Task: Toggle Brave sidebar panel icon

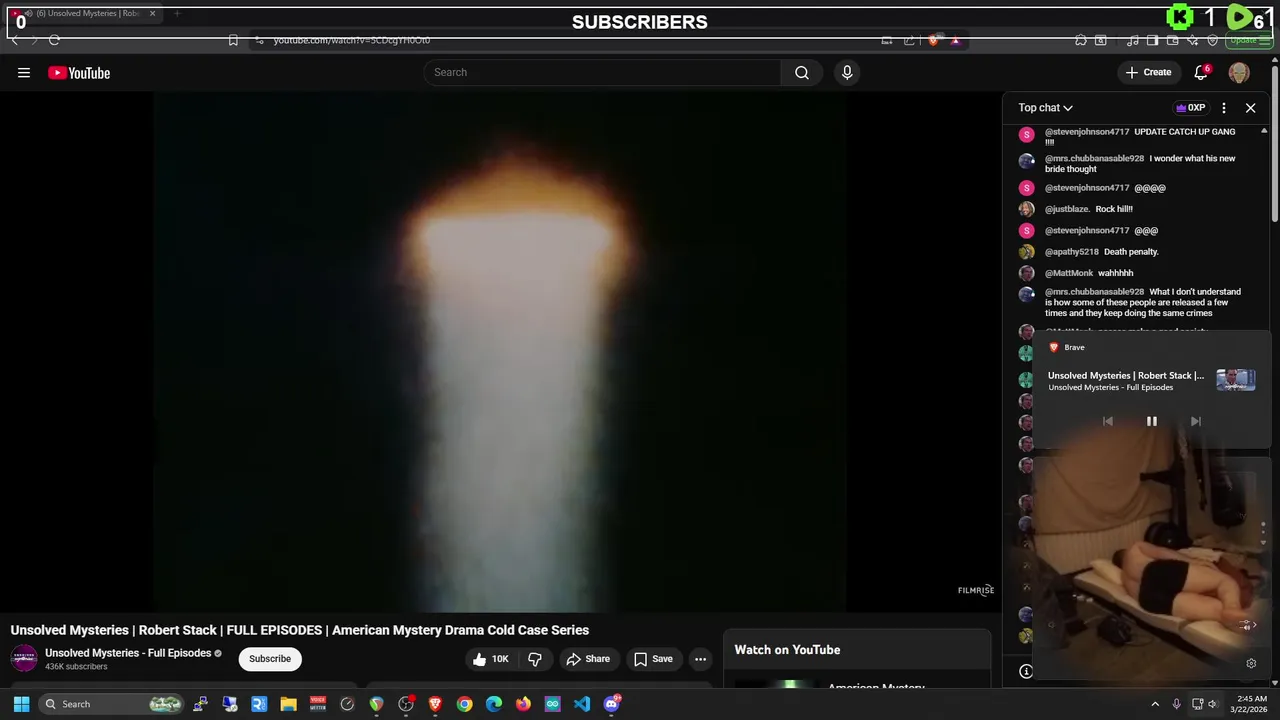Action: click(x=1152, y=40)
